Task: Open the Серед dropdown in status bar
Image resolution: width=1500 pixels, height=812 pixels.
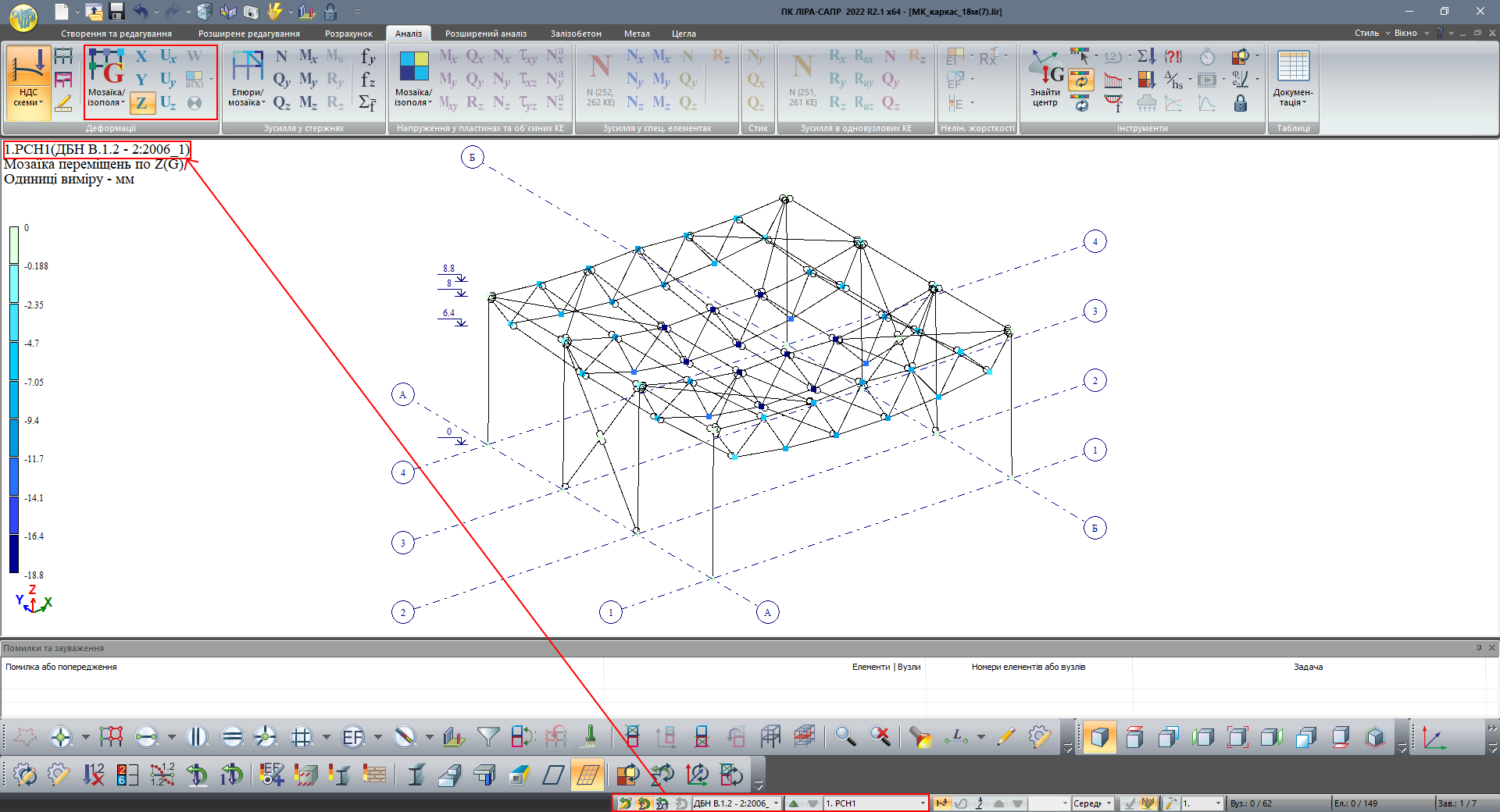Action: point(1108,803)
